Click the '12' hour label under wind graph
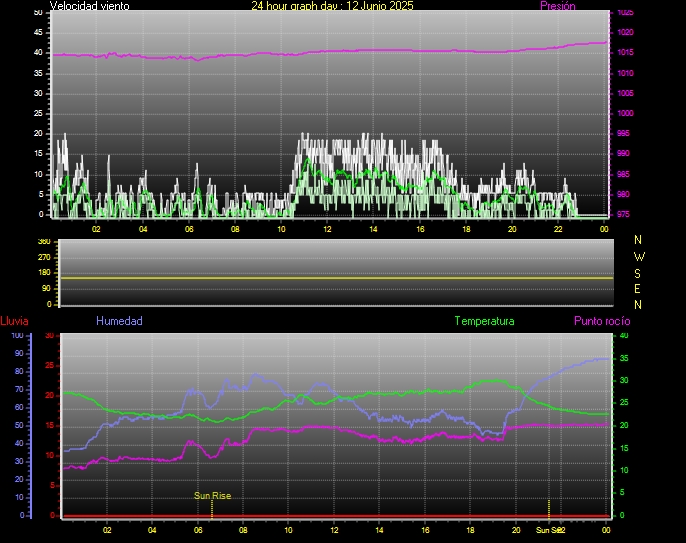The height and width of the screenshot is (543, 686). coord(327,229)
